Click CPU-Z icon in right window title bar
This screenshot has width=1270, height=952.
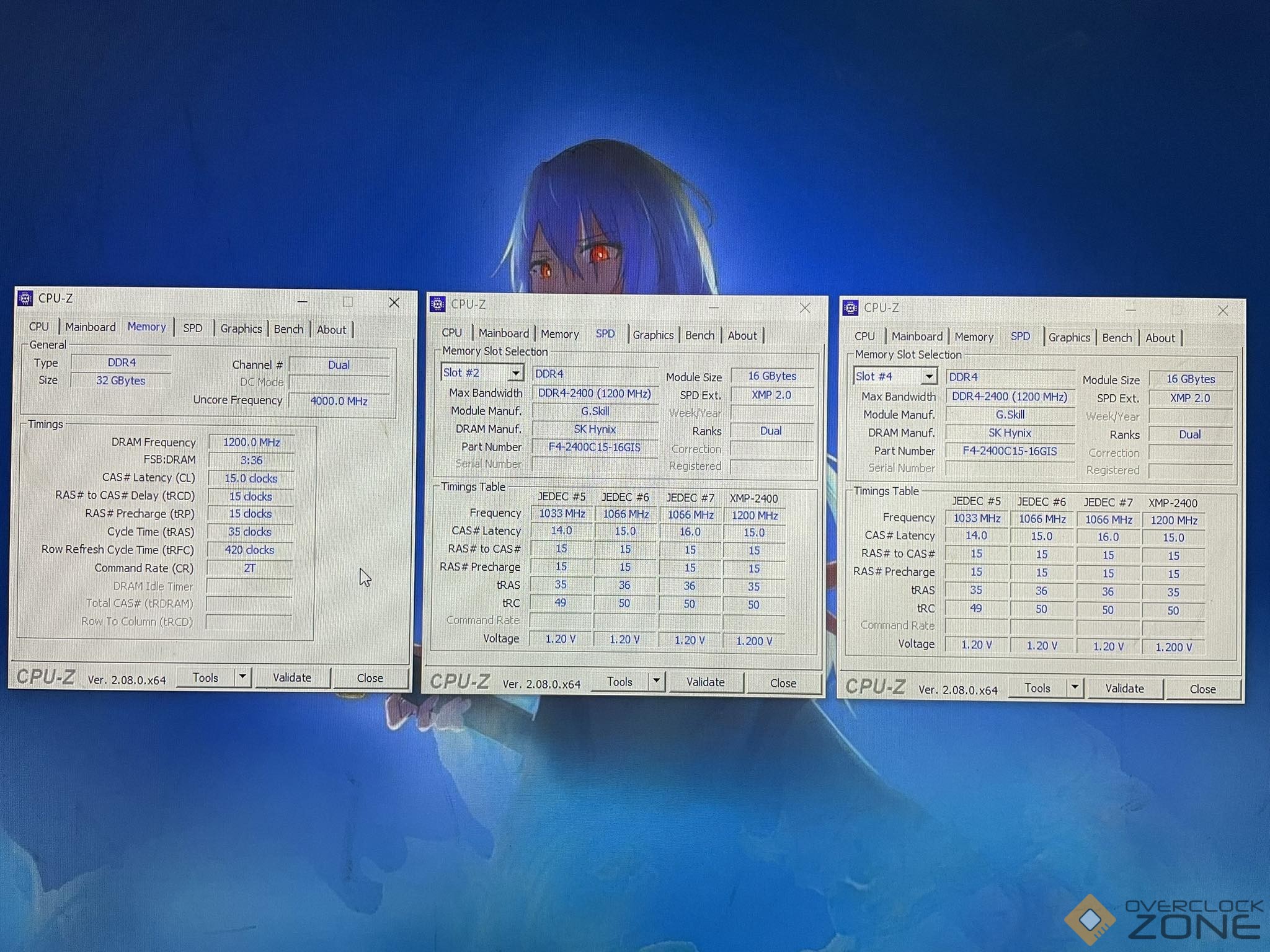tap(851, 307)
